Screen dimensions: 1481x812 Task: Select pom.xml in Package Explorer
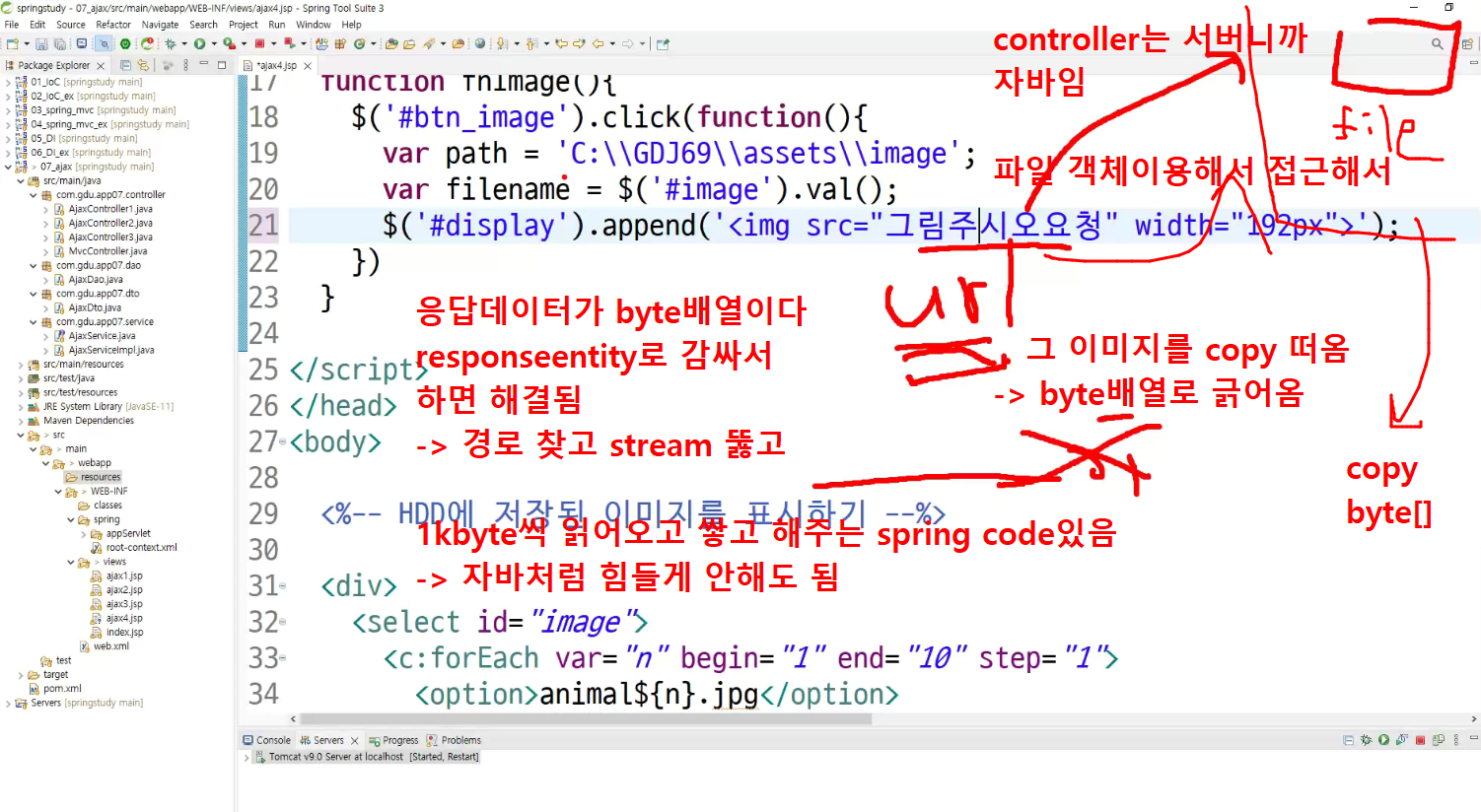(55, 689)
